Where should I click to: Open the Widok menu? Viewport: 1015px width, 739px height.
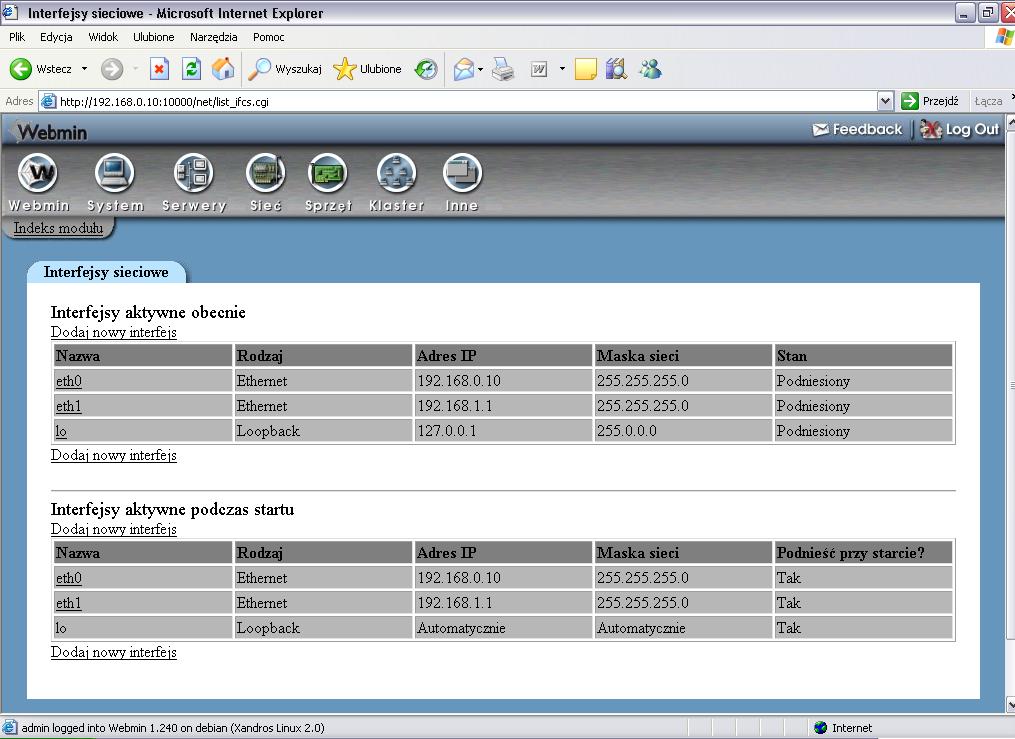tap(103, 37)
